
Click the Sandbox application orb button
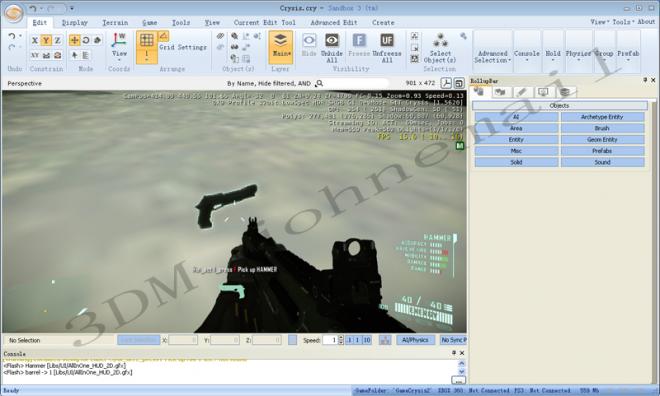[x=14, y=13]
